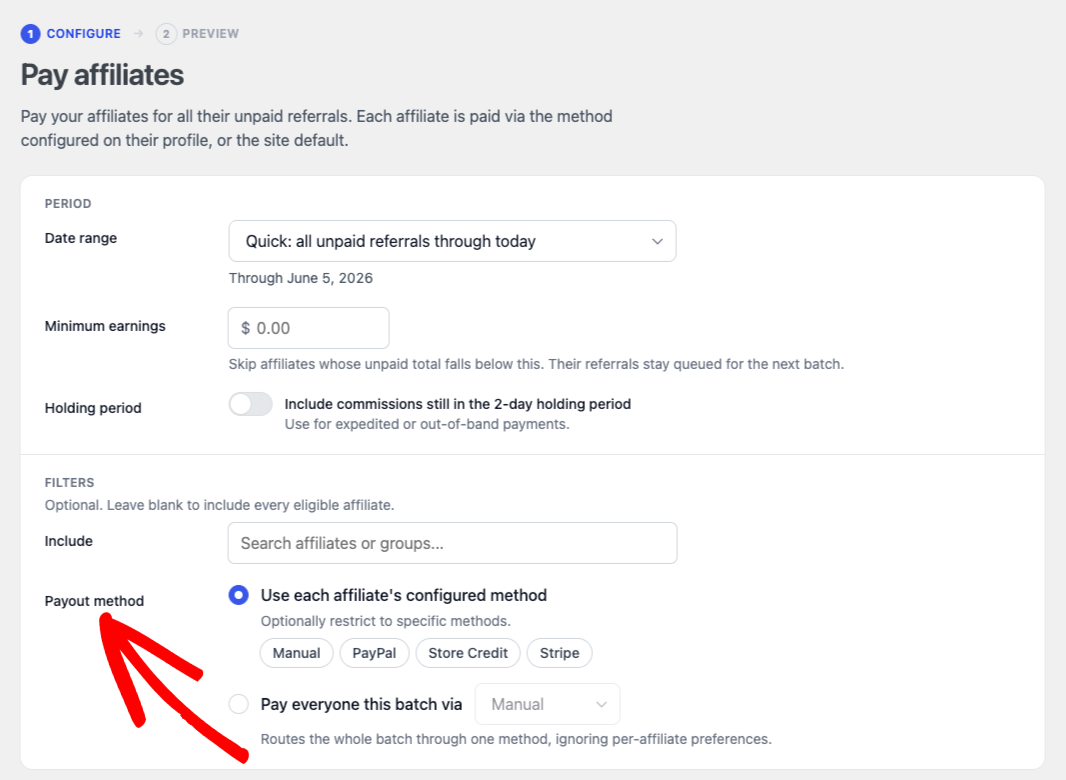Open the Date range dropdown
This screenshot has width=1066, height=780.
point(452,241)
